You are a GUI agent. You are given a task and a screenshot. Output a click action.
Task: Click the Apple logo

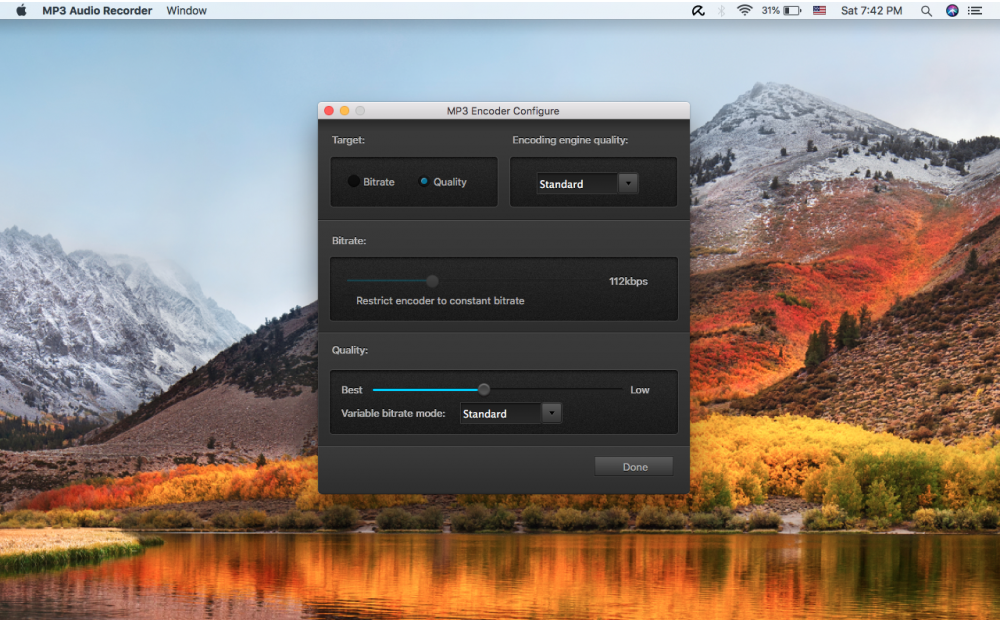(22, 10)
